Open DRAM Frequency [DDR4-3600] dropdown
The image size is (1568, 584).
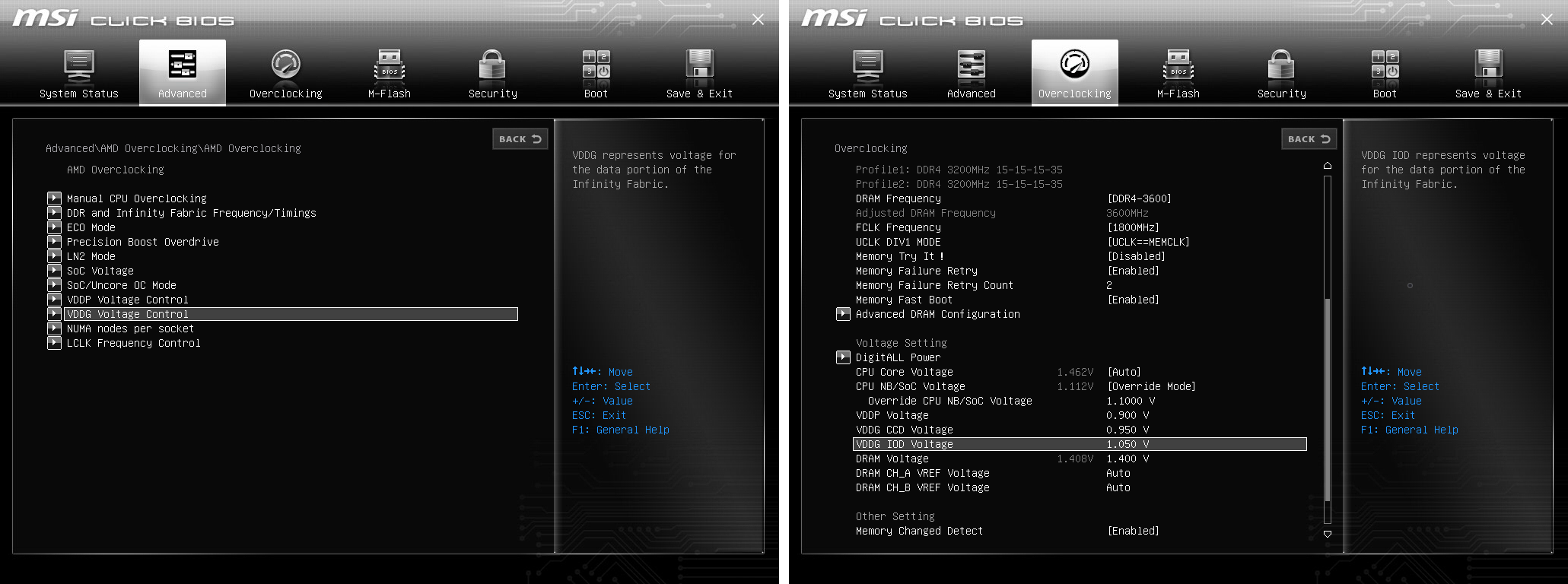point(1139,198)
